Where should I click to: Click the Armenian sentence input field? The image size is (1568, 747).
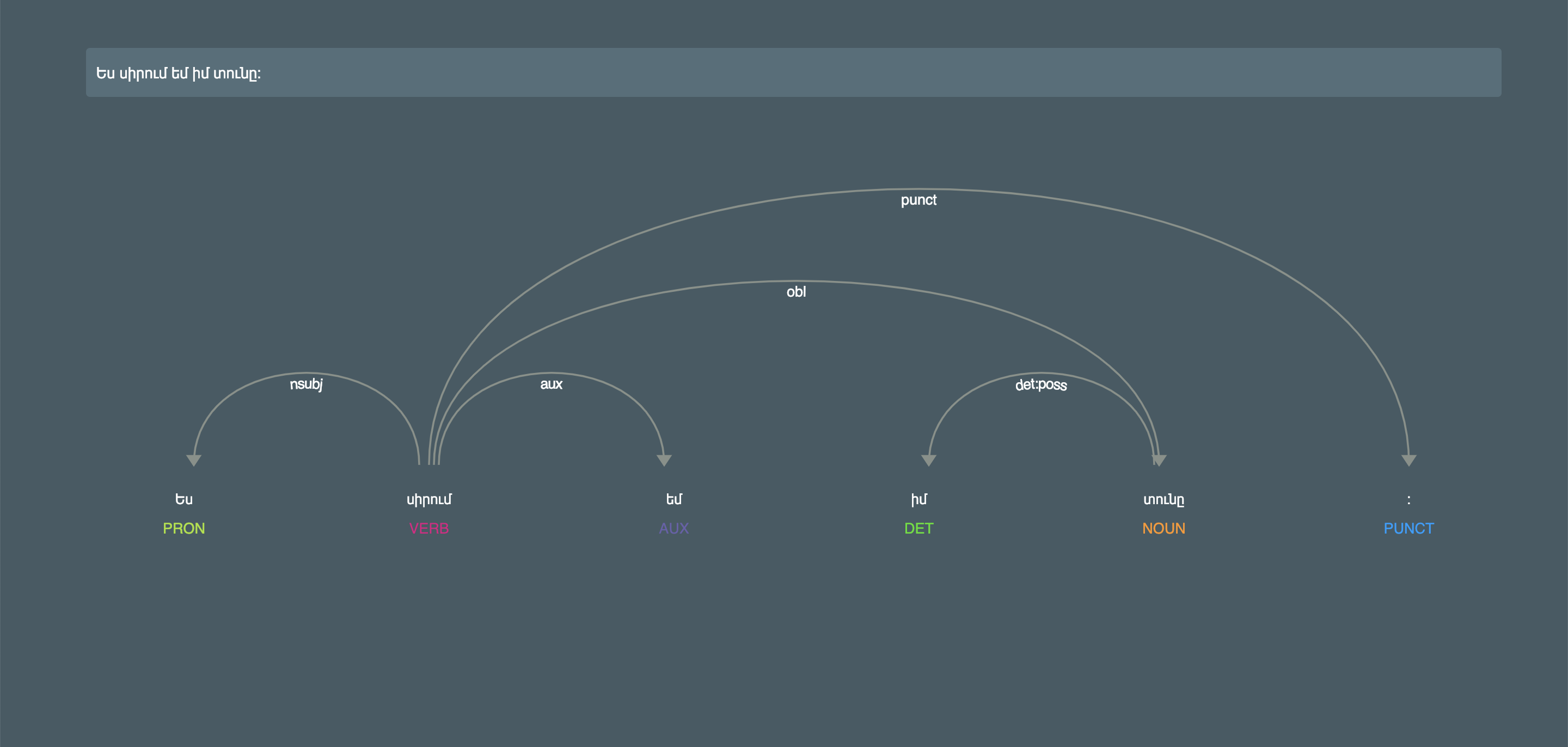click(x=793, y=72)
